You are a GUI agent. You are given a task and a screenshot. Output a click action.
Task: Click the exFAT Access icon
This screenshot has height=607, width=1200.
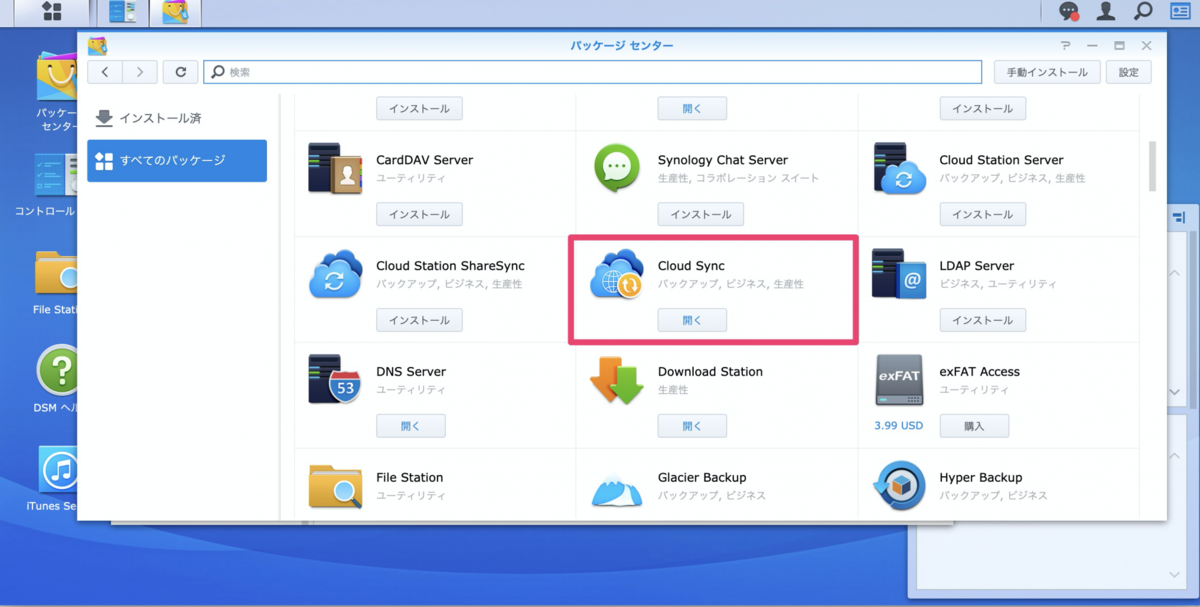(x=898, y=381)
